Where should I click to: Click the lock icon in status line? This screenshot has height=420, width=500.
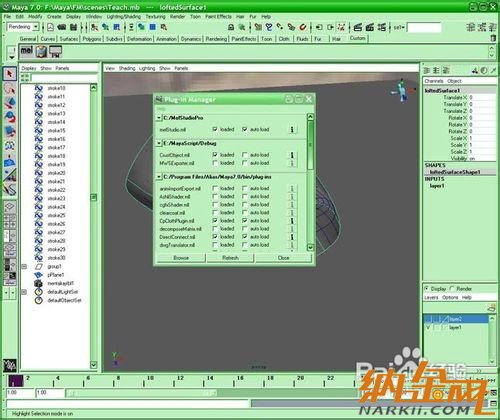coord(231,27)
